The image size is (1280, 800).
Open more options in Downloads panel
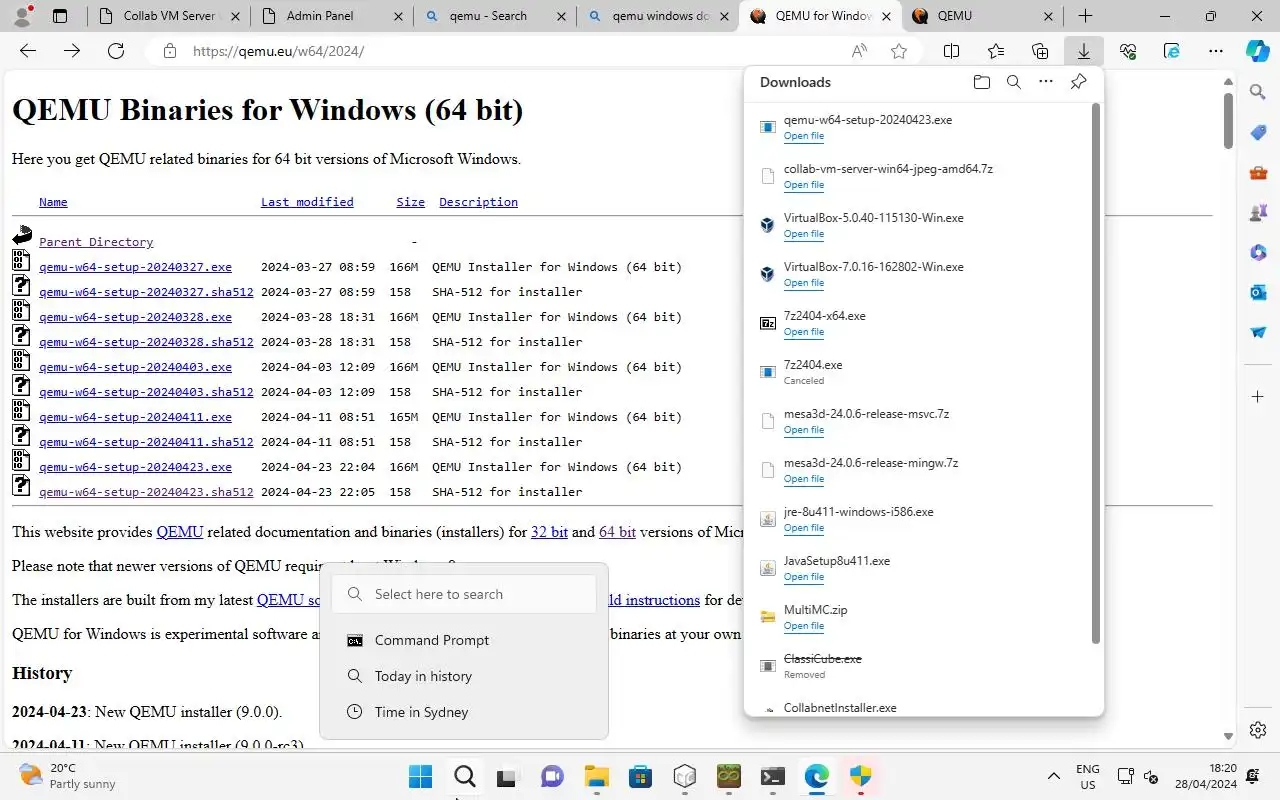click(x=1046, y=82)
